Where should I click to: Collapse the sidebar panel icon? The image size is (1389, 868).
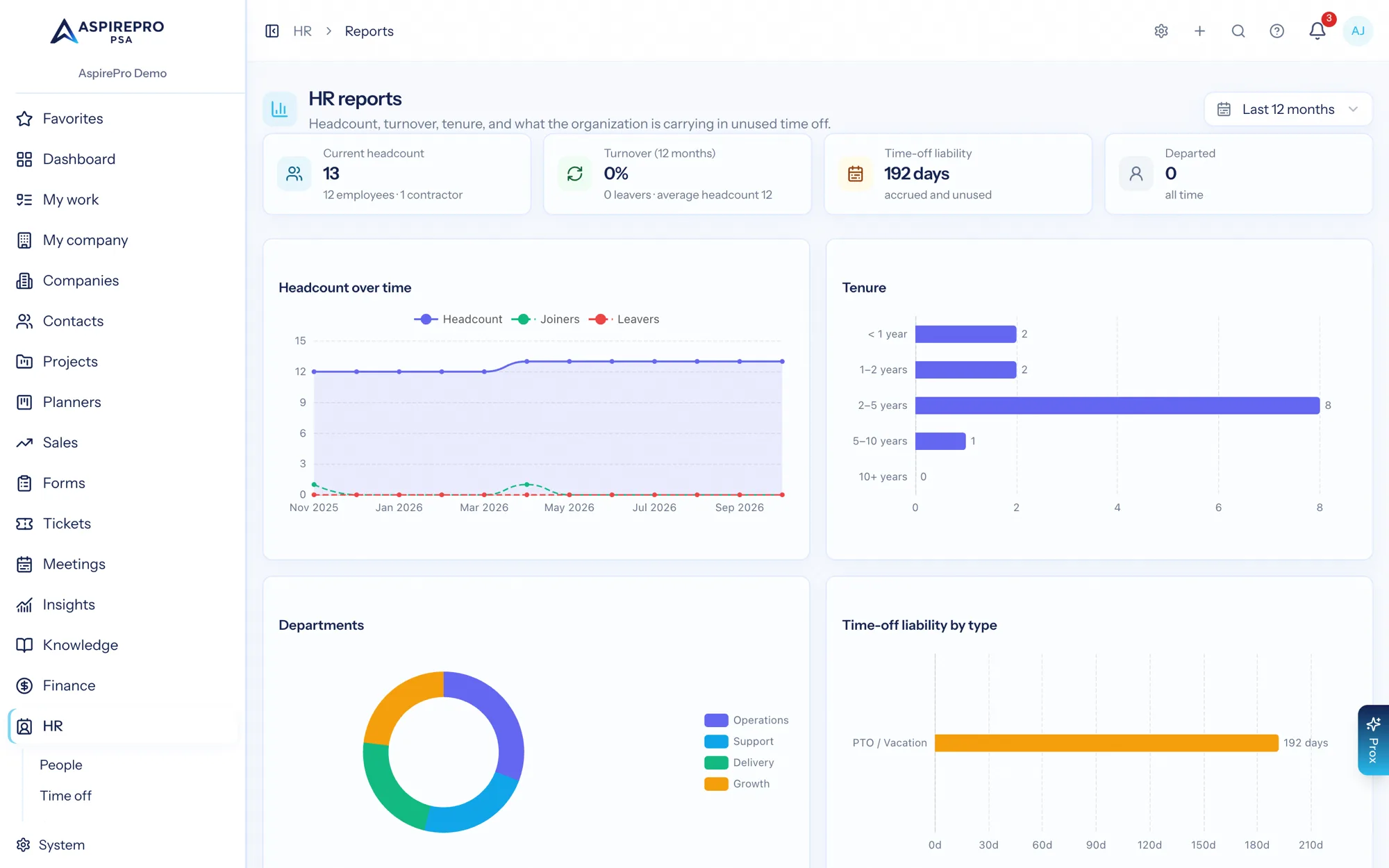point(272,31)
